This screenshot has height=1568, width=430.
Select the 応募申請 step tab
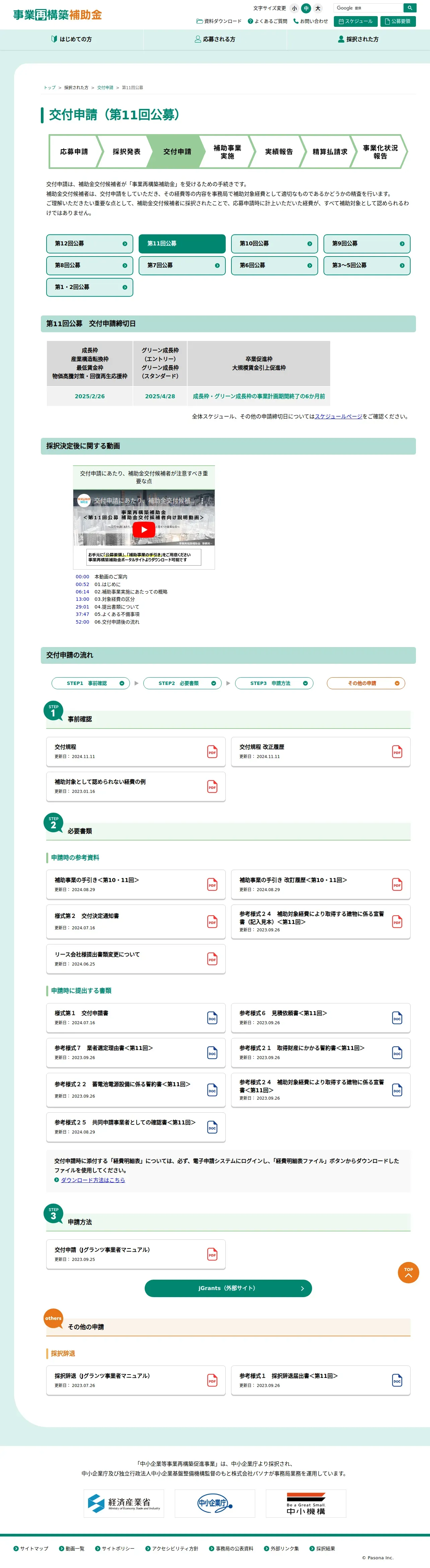[74, 152]
